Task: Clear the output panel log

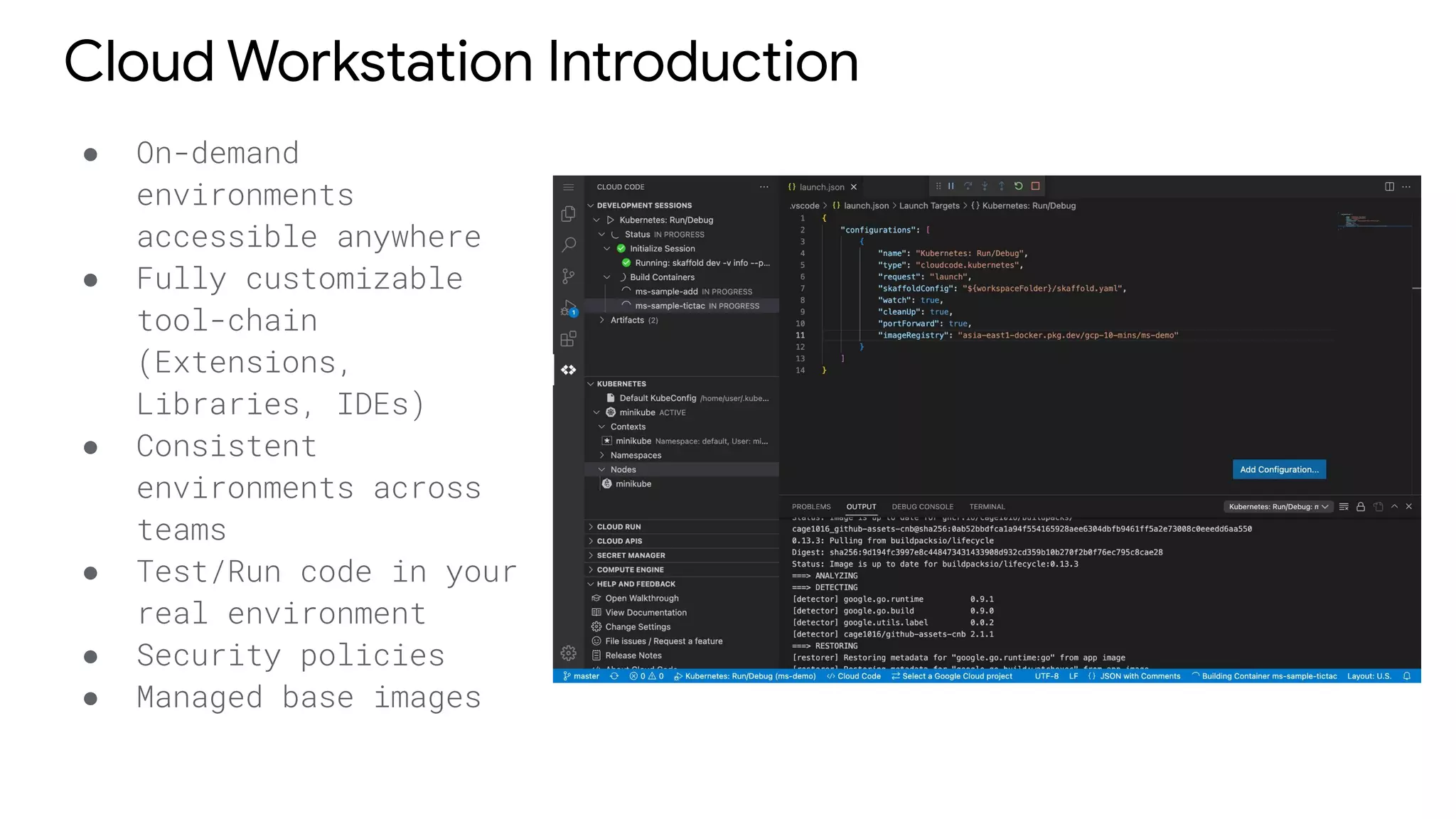Action: (x=1344, y=506)
